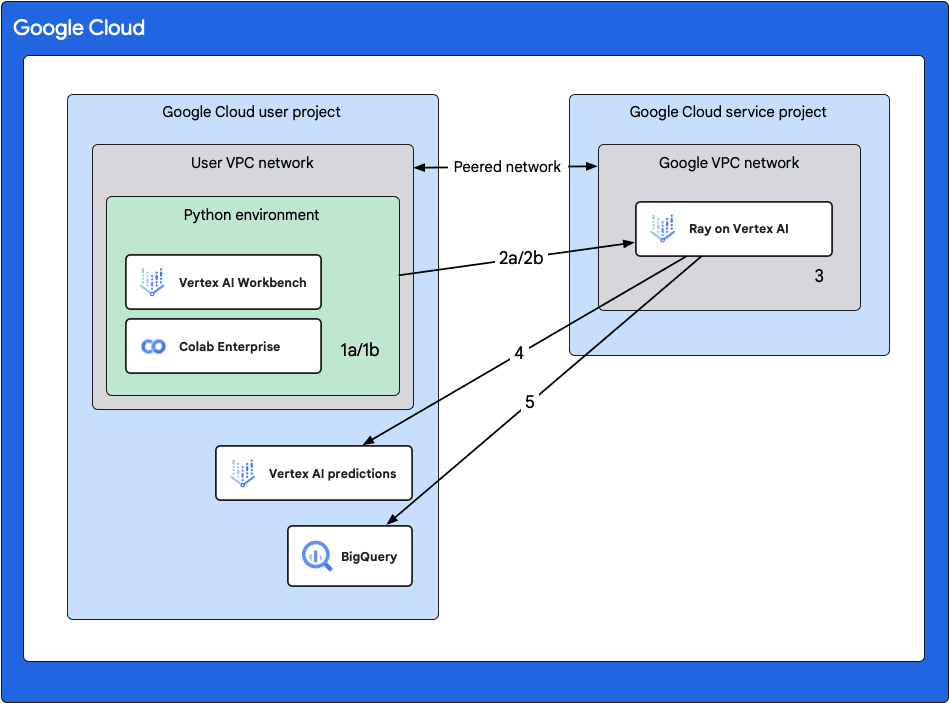Select the "Colab Enterprise" label
949x703 pixels.
229,347
